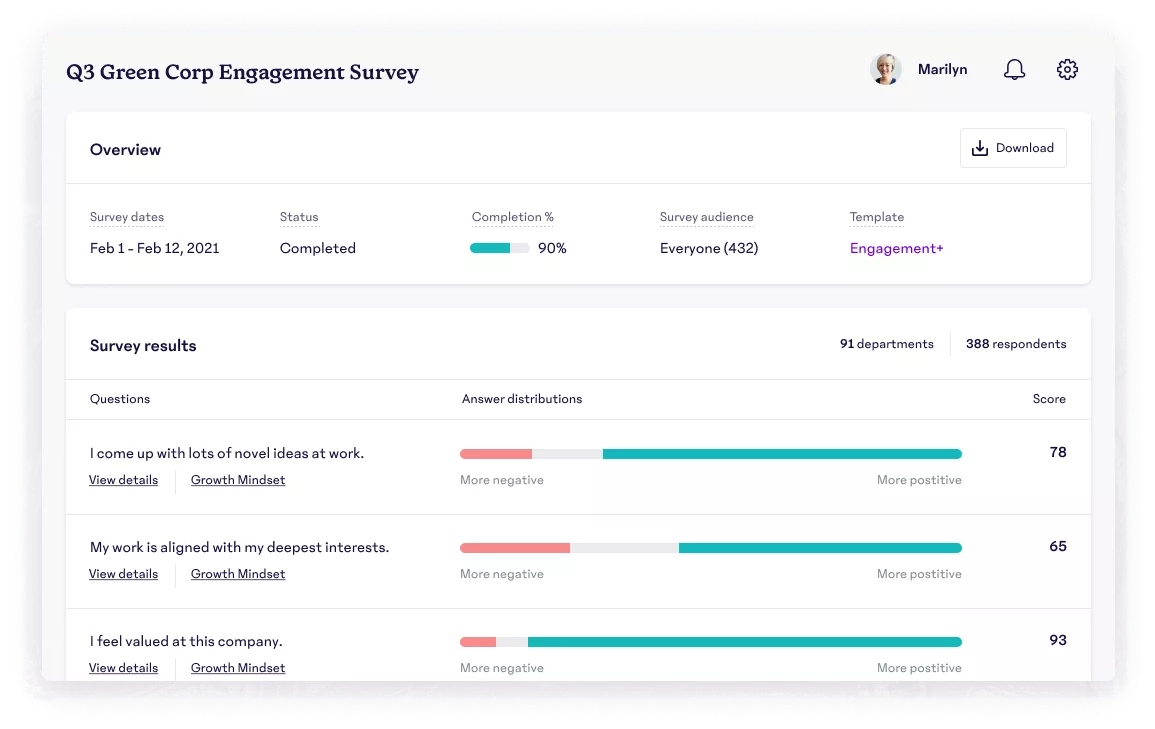Click score 78
Screen dimensions: 1155x729
[1058, 452]
